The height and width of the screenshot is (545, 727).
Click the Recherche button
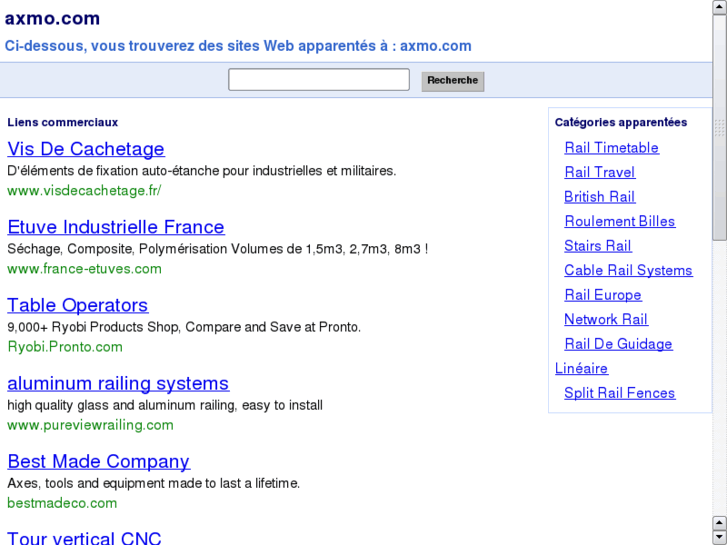pyautogui.click(x=453, y=81)
